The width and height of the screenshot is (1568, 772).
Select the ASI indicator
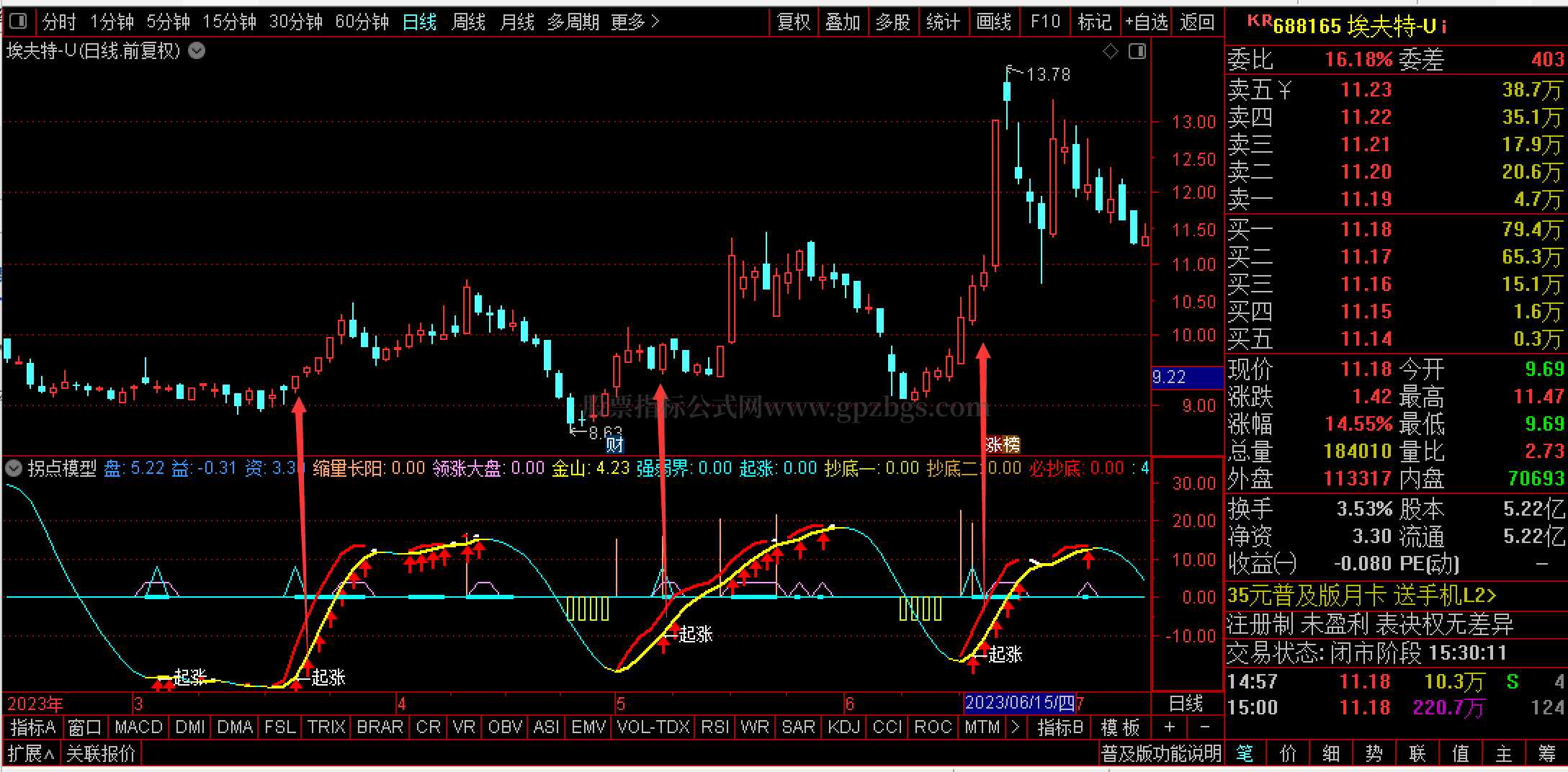coord(547,727)
